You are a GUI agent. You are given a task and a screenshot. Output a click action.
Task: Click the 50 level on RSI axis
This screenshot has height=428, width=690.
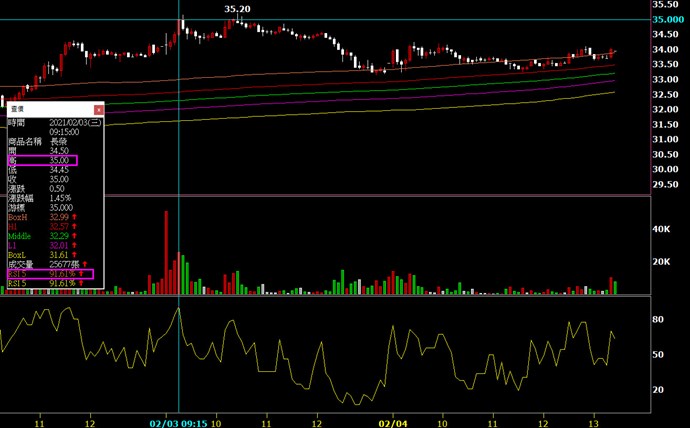657,355
